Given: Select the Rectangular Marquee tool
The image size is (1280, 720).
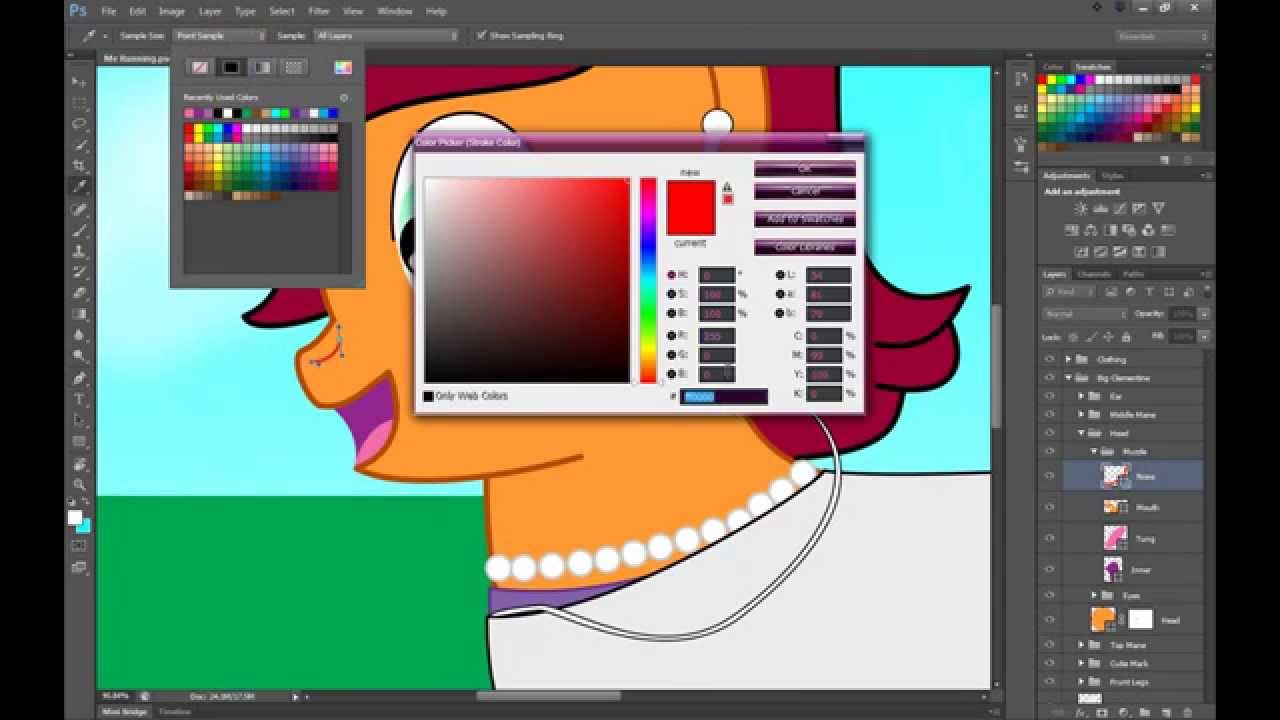Looking at the screenshot, I should click(79, 103).
